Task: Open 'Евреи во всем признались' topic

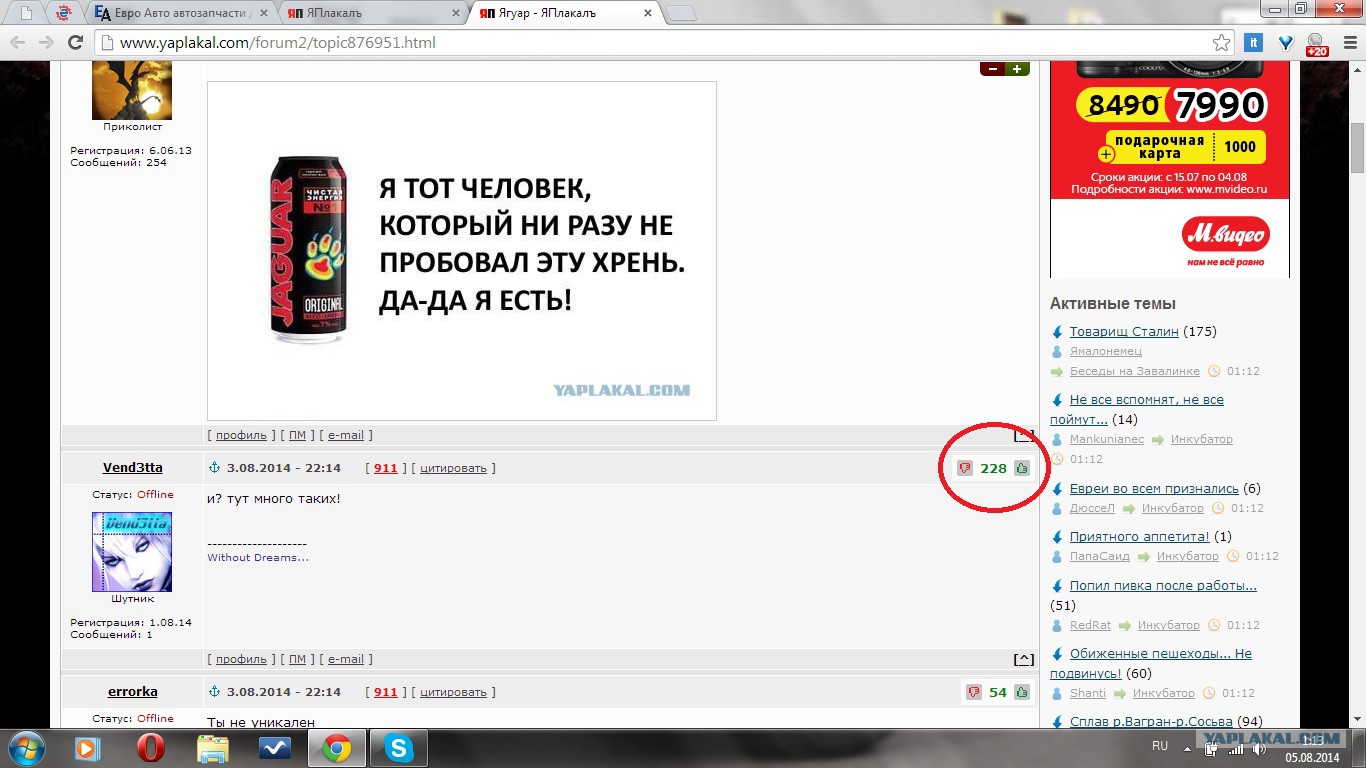Action: point(1154,488)
